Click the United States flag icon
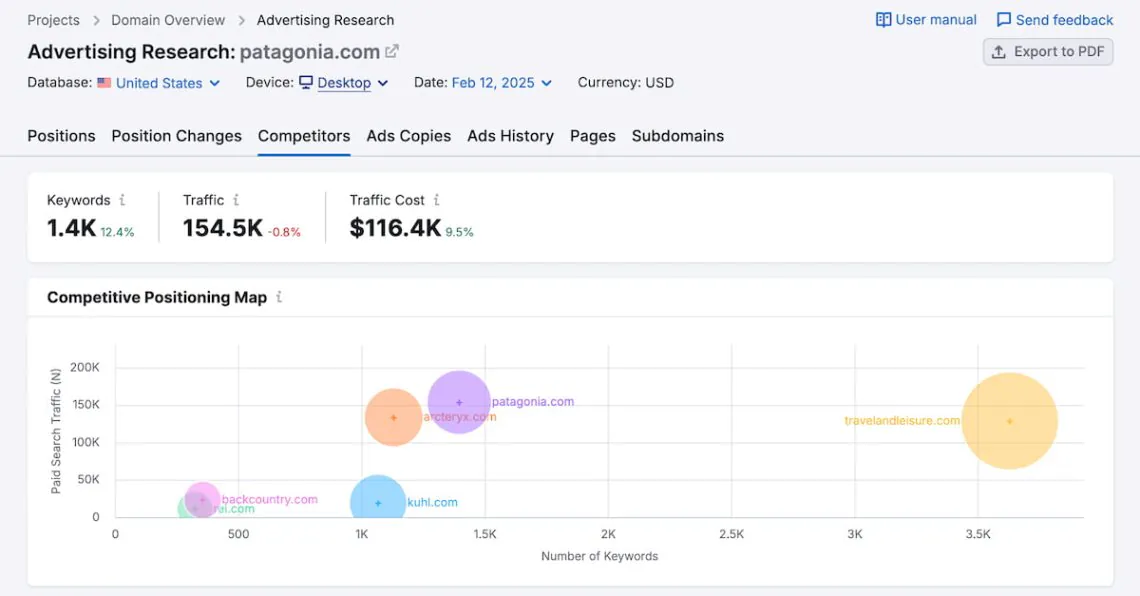The width and height of the screenshot is (1140, 596). click(x=104, y=83)
